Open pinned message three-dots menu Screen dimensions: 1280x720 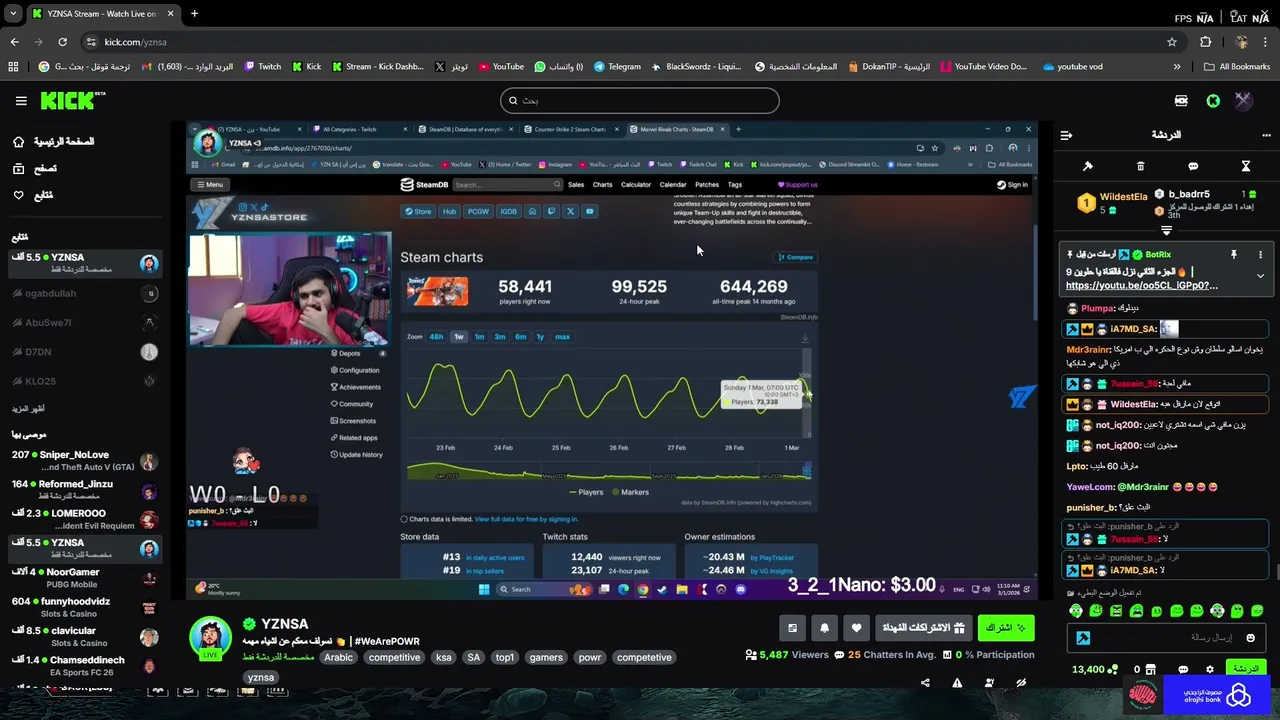[1260, 255]
